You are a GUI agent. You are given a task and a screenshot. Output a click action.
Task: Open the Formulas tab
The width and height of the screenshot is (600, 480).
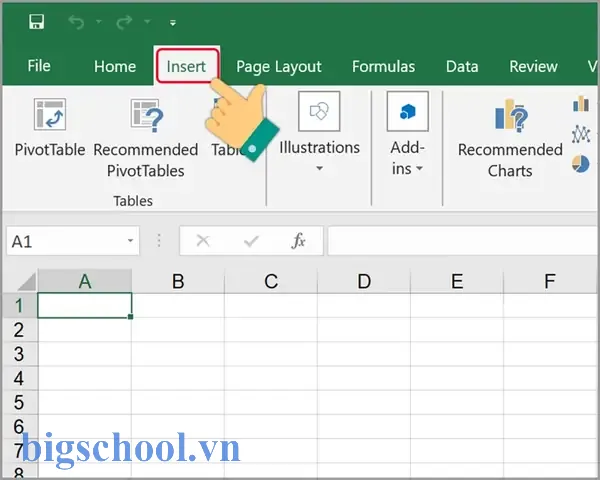[383, 67]
